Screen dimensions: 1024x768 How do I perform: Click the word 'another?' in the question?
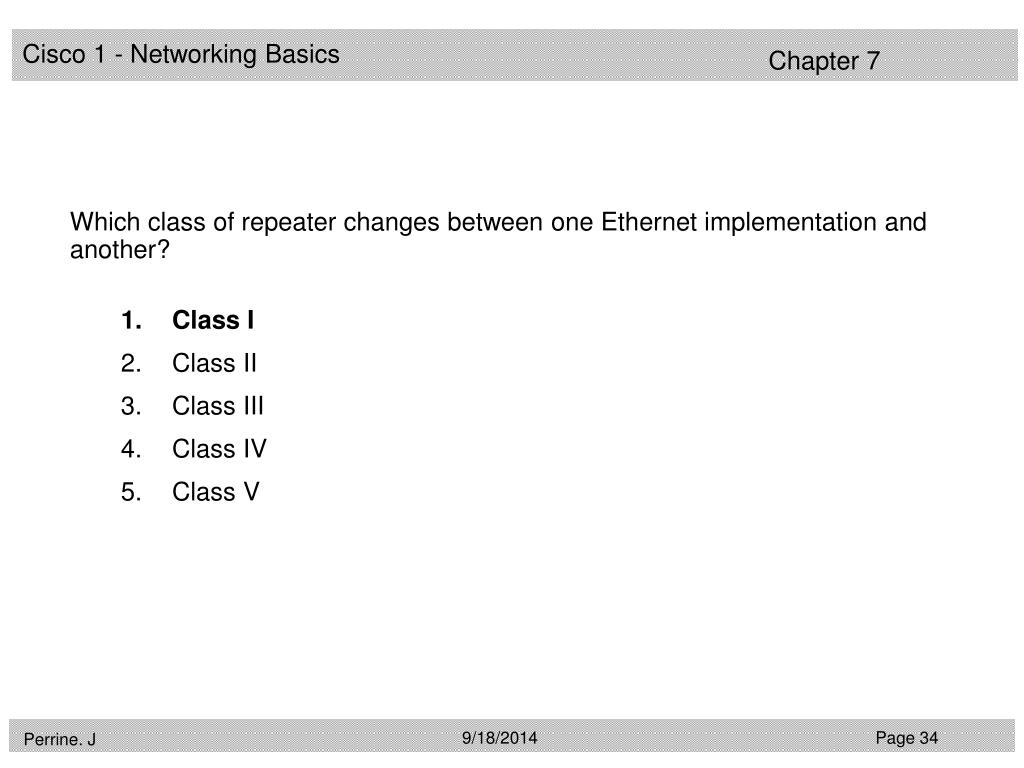point(120,249)
